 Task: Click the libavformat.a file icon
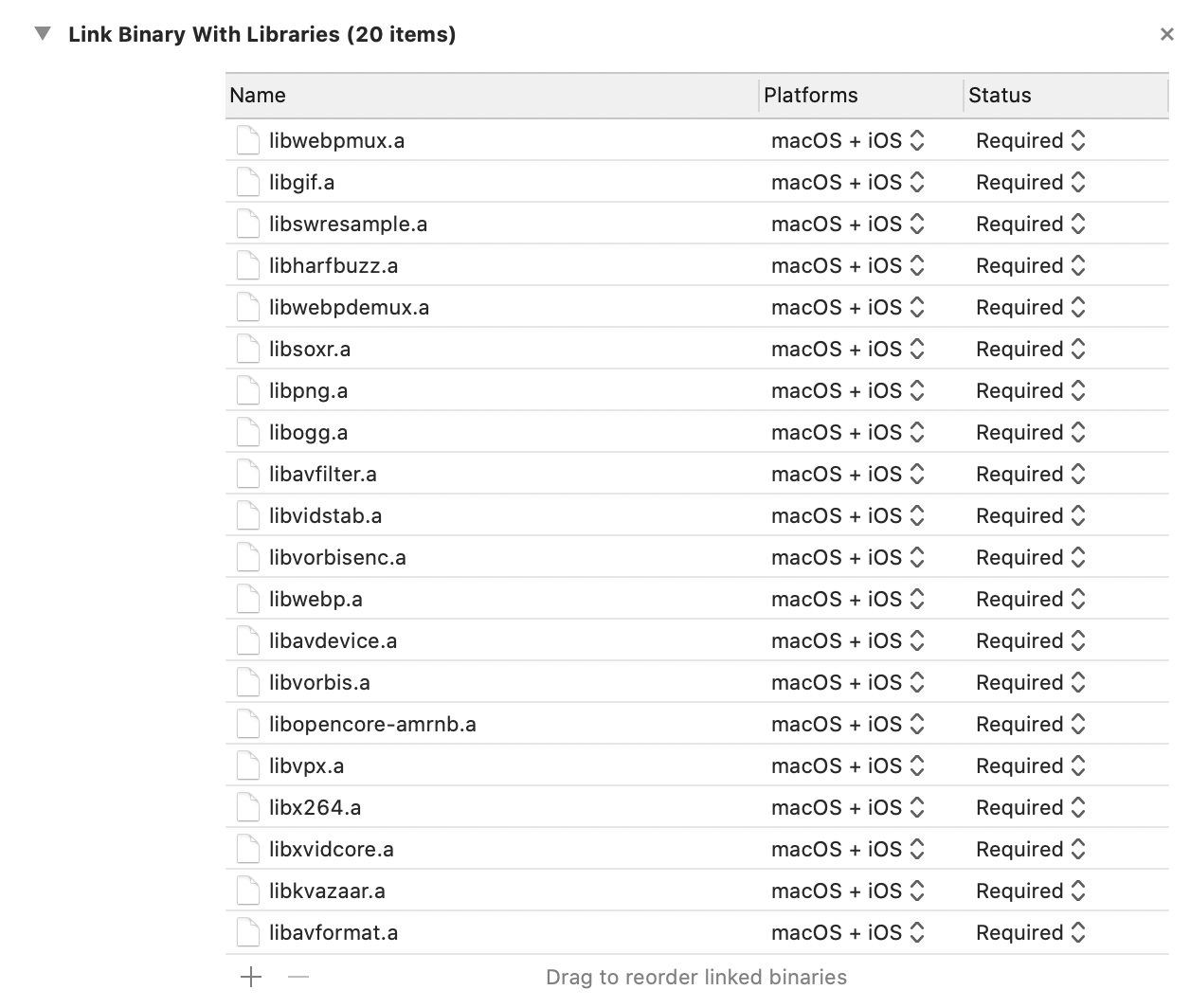pyautogui.click(x=247, y=932)
